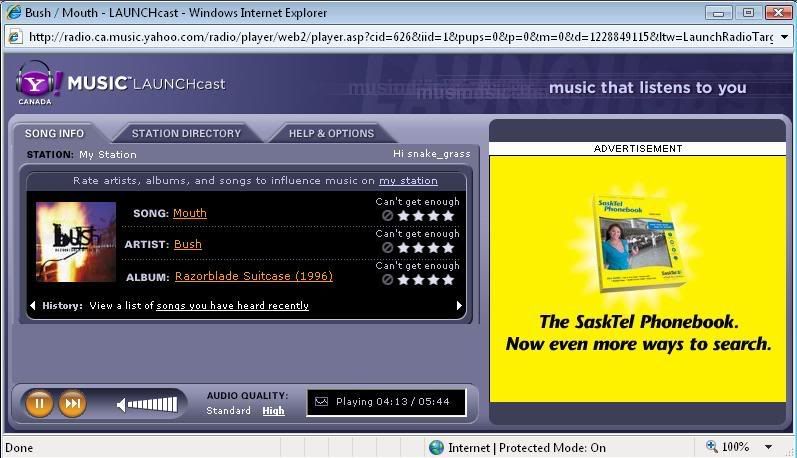797x458 pixels.
Task: Rate song Mouth with the fourth star
Action: [x=448, y=216]
